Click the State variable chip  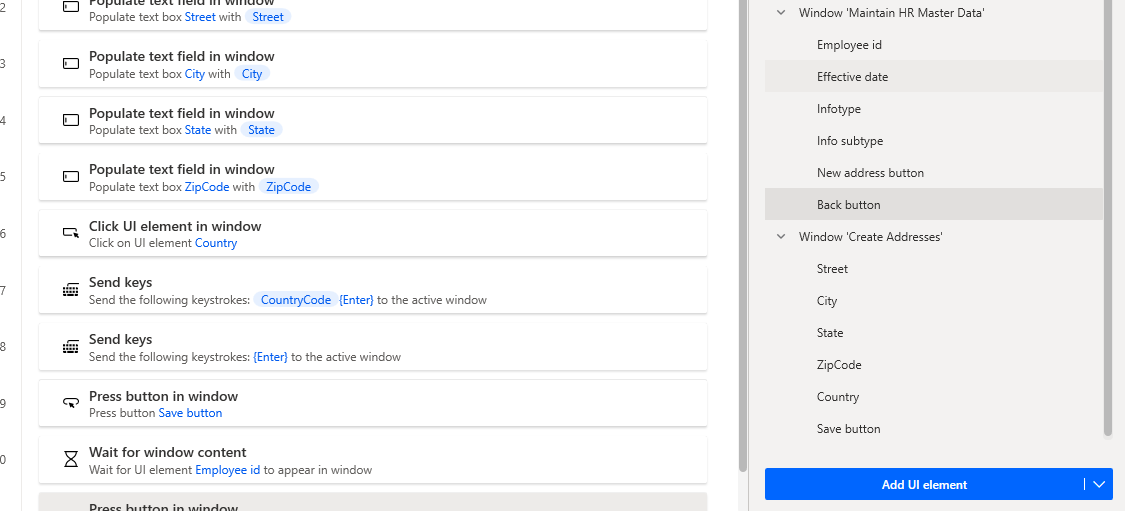click(261, 130)
